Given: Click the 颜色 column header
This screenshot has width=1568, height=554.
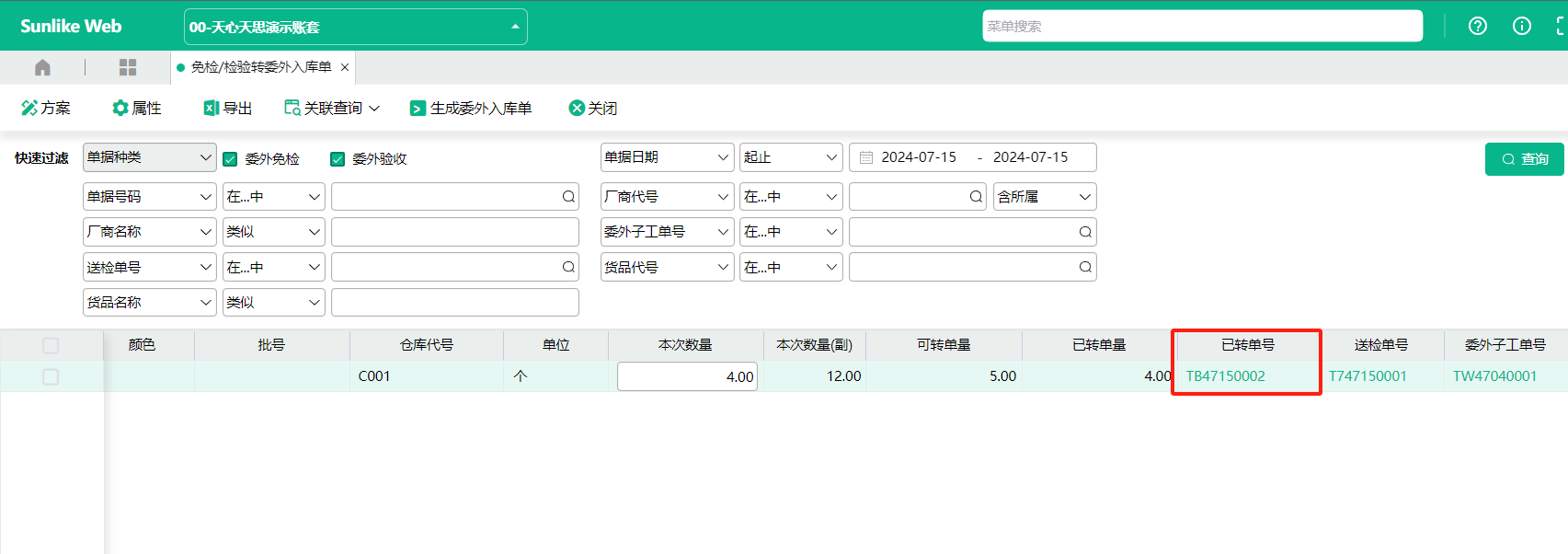Looking at the screenshot, I should click(142, 345).
